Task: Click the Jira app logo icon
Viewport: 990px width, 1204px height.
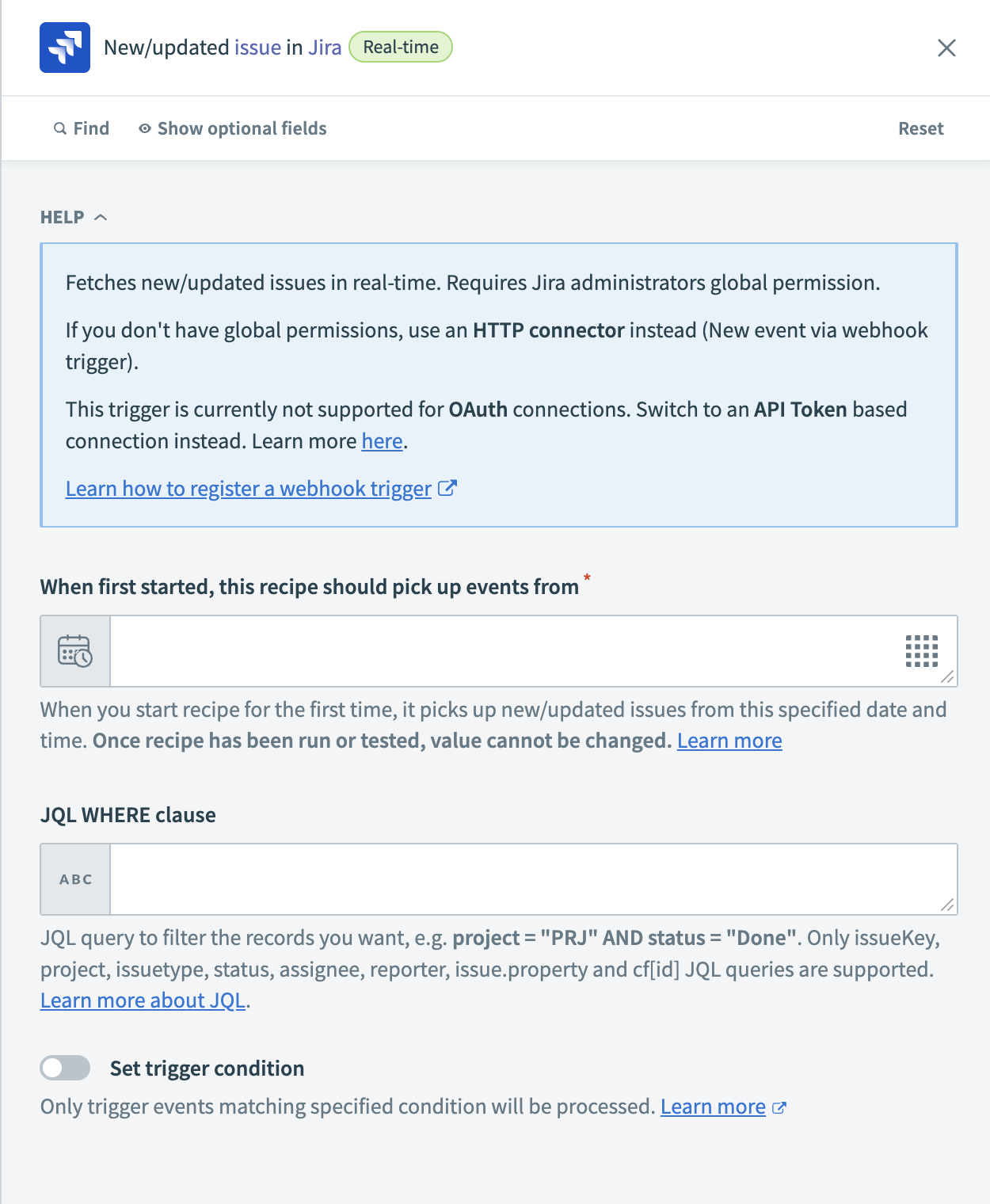Action: (x=65, y=48)
